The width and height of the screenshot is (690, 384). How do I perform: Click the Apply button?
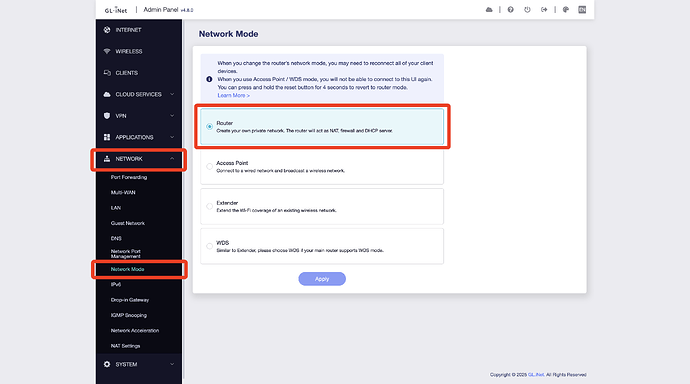coord(322,279)
